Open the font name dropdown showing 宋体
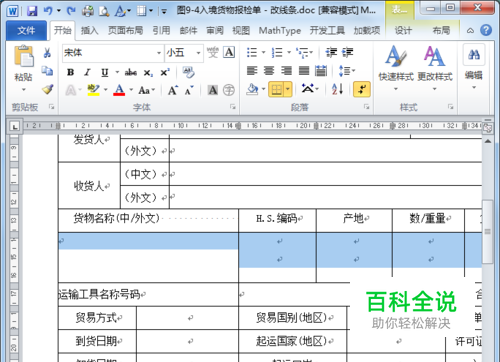500x362 pixels. point(113,53)
